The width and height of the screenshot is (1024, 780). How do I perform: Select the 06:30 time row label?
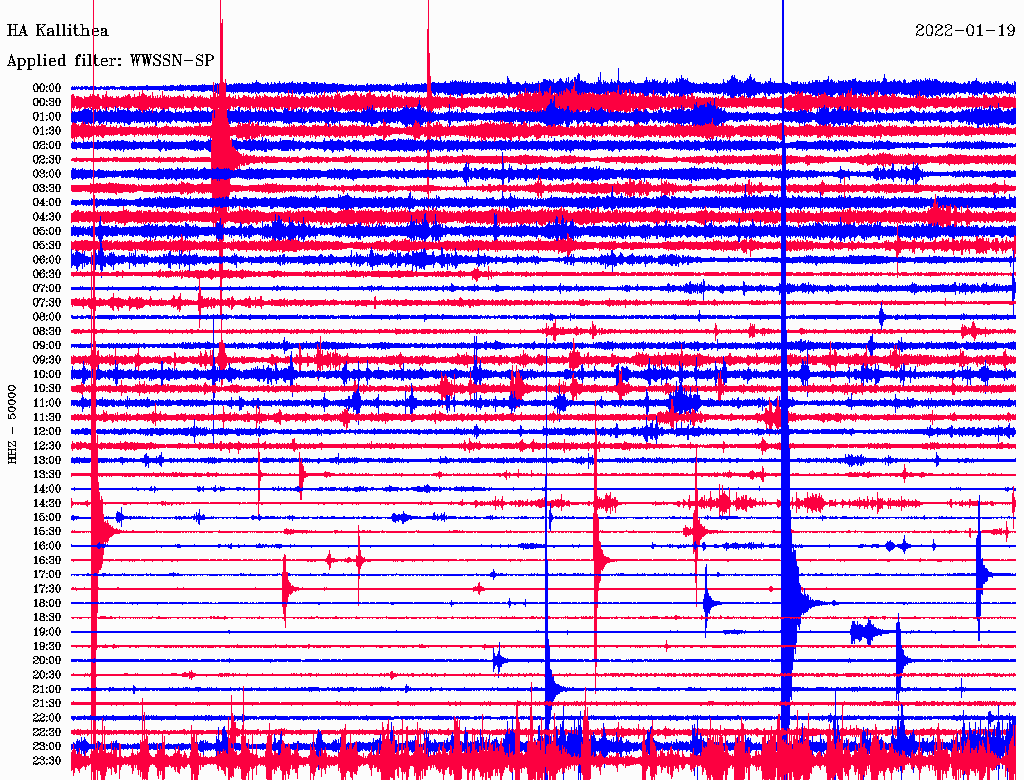[47, 274]
